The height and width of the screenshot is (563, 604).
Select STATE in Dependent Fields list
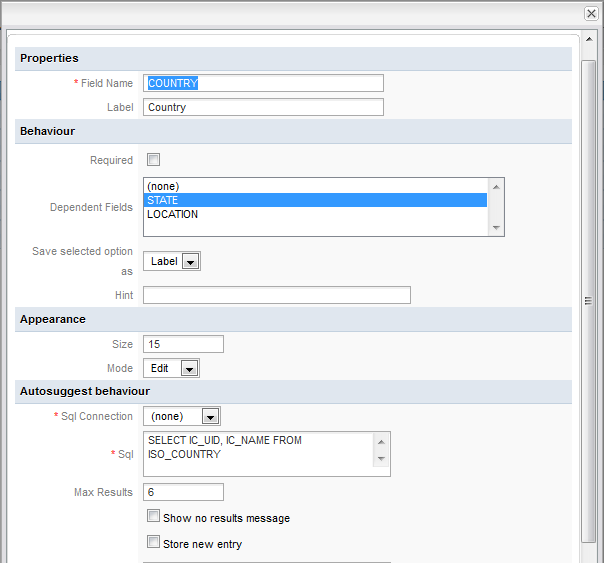(315, 200)
